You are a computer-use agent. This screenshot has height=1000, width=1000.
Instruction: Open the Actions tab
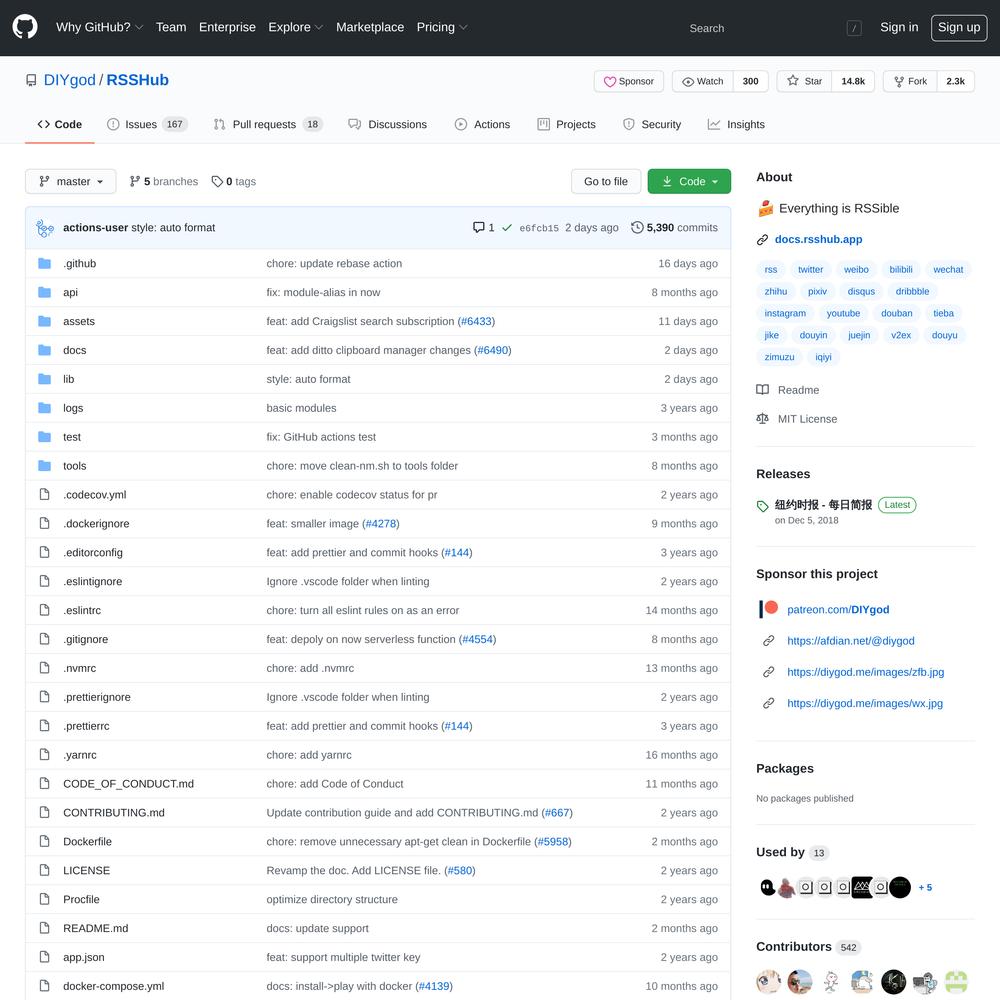(482, 124)
